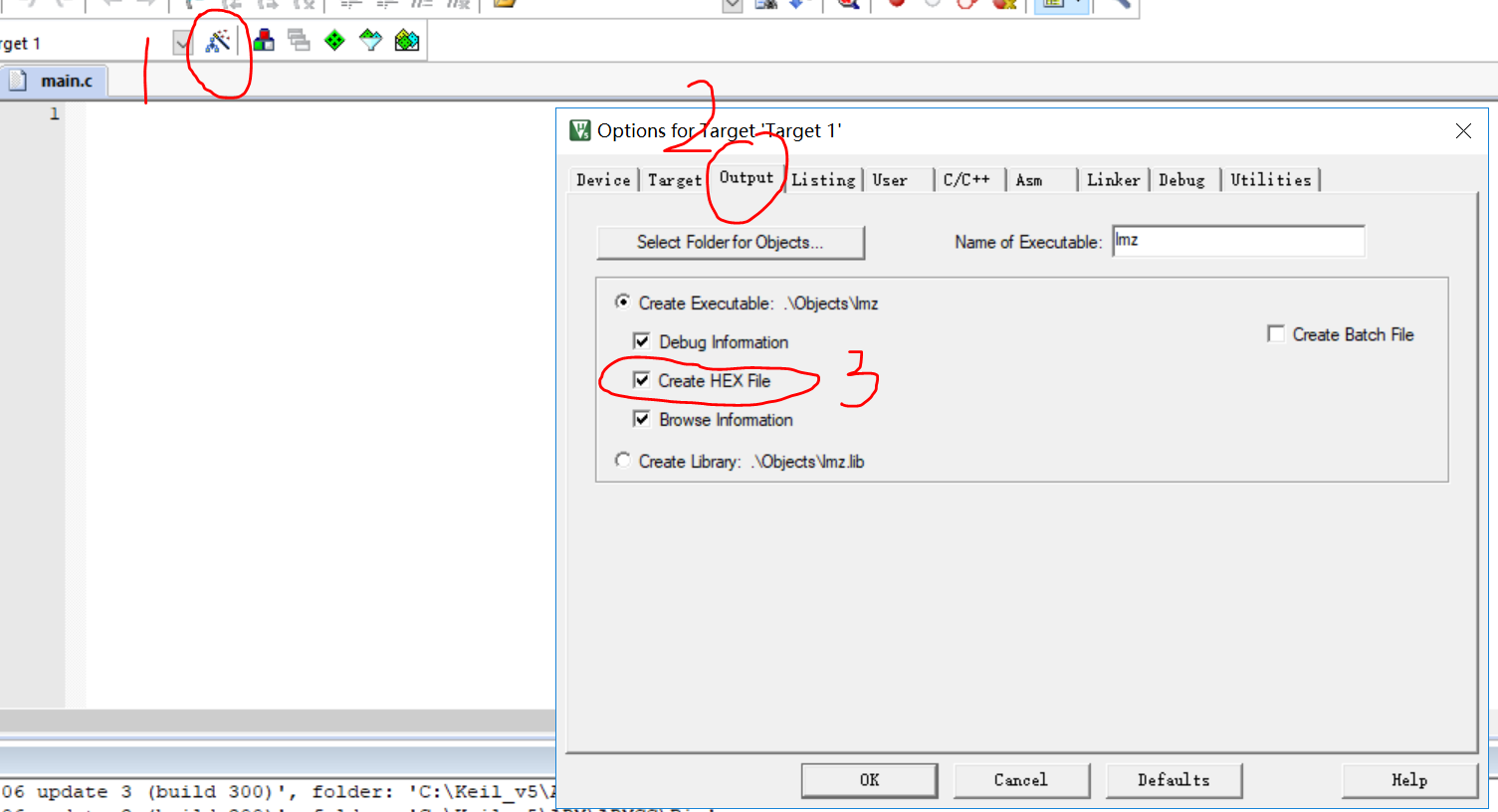Open the Utilities tab

tap(1271, 180)
